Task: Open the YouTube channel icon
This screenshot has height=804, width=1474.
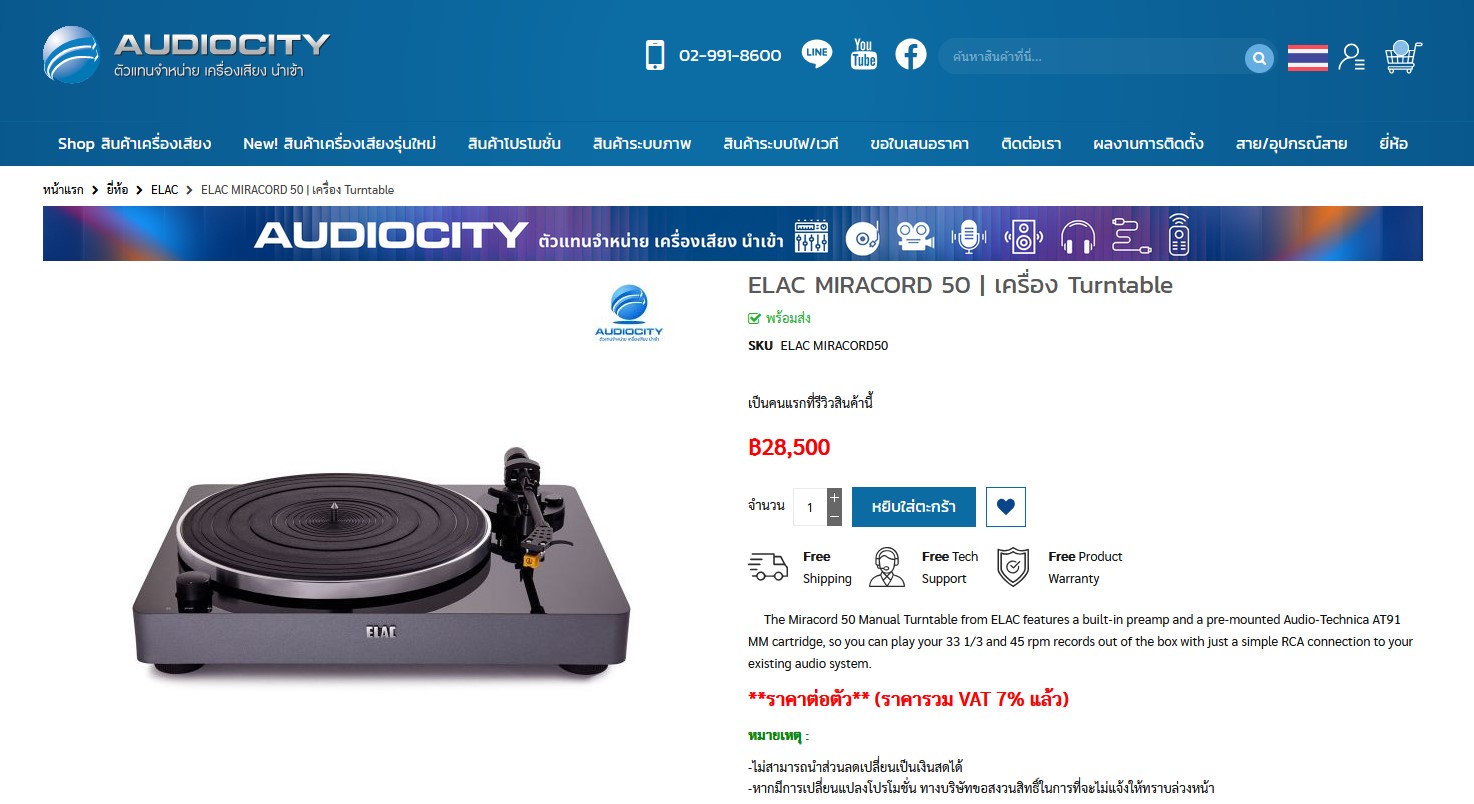Action: pyautogui.click(x=864, y=54)
